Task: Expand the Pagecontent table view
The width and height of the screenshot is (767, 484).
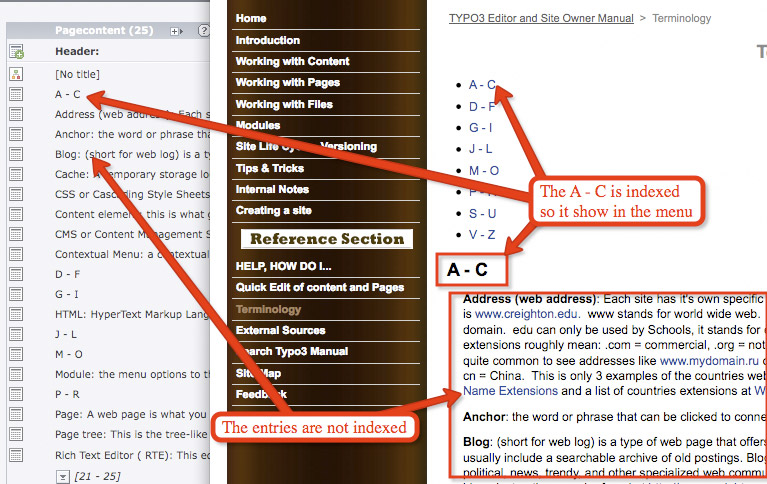Action: [x=176, y=31]
